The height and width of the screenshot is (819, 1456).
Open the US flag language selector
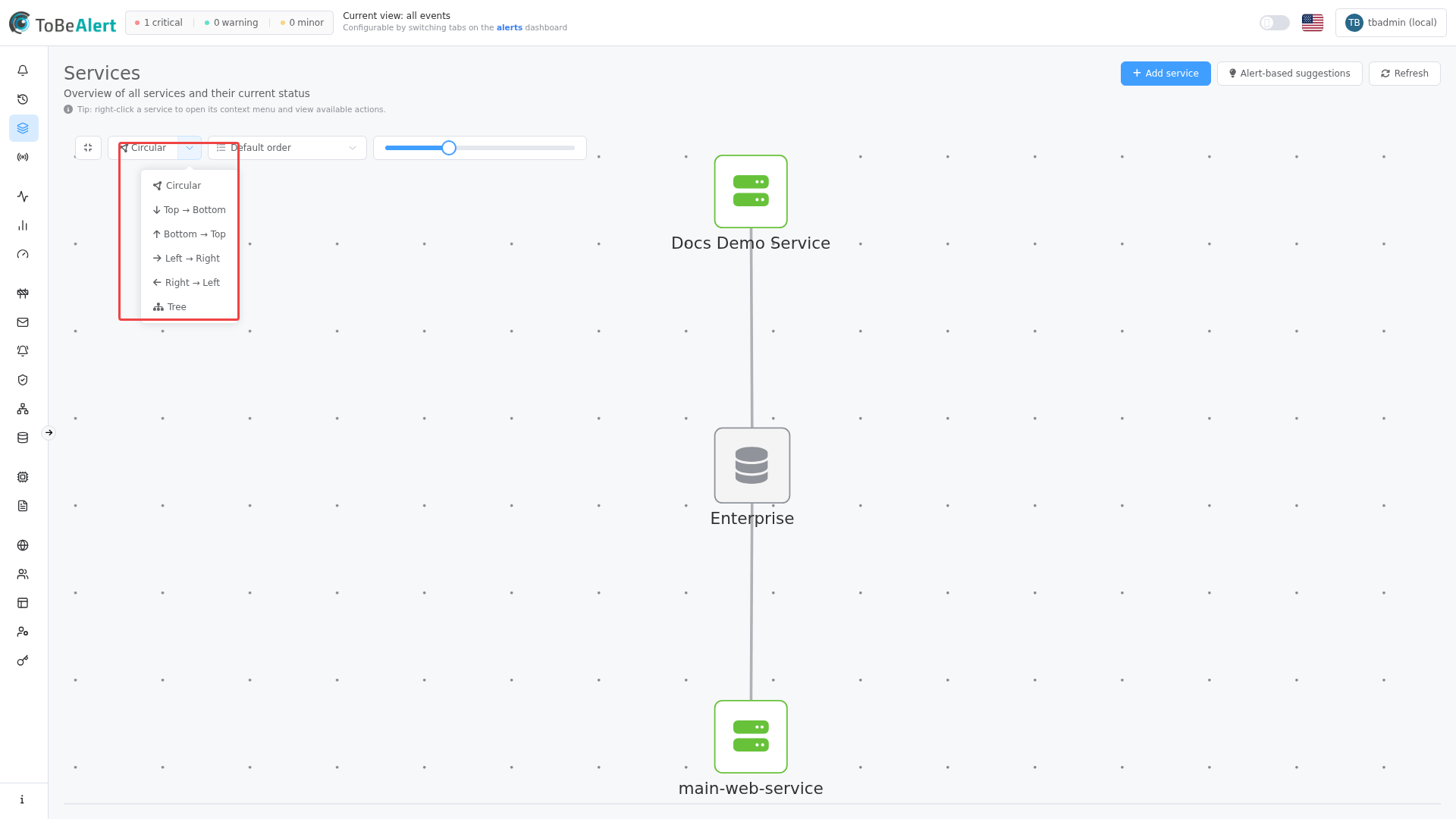[x=1313, y=23]
